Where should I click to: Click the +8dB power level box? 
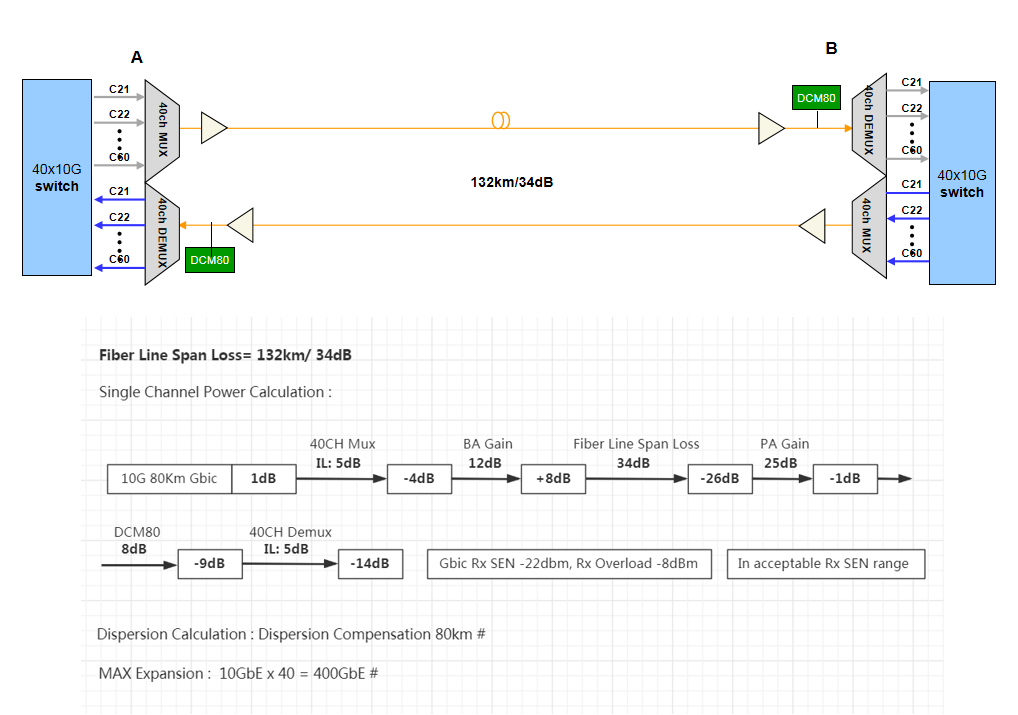click(x=553, y=479)
